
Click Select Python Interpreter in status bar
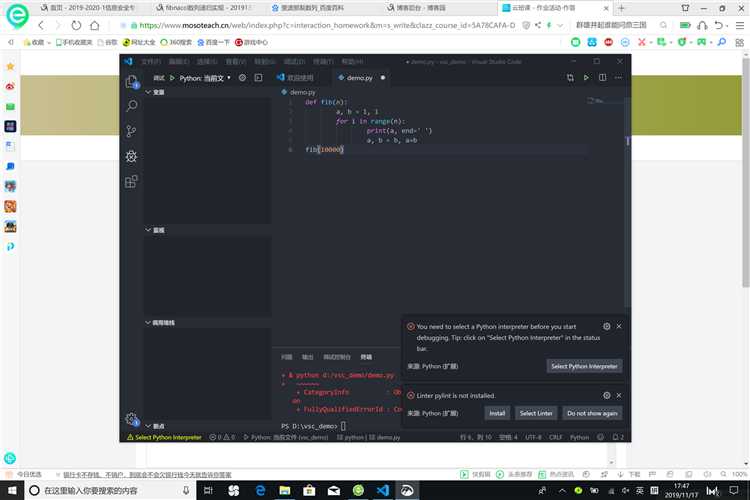tap(164, 437)
